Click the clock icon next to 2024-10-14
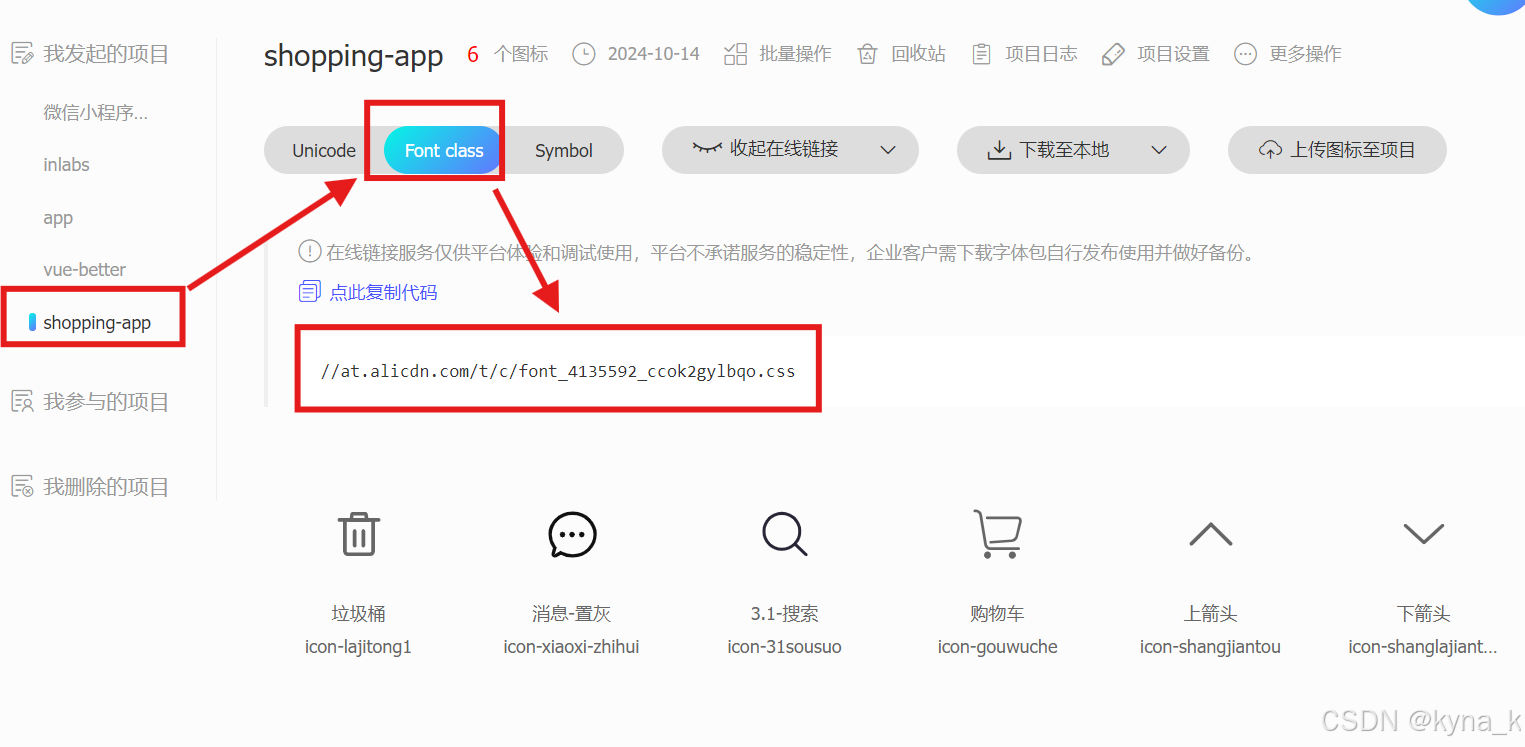This screenshot has height=747, width=1525. 584,54
